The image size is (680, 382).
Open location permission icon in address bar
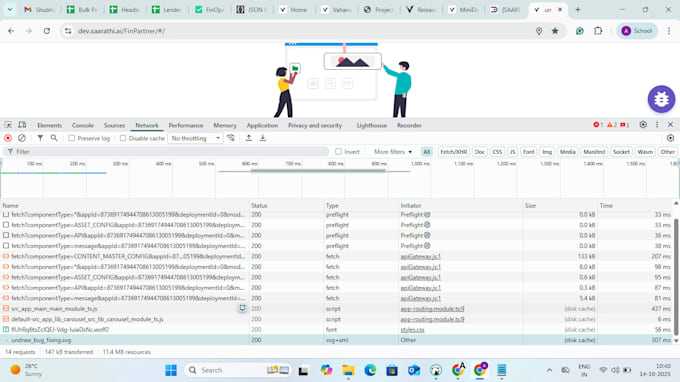coord(539,31)
